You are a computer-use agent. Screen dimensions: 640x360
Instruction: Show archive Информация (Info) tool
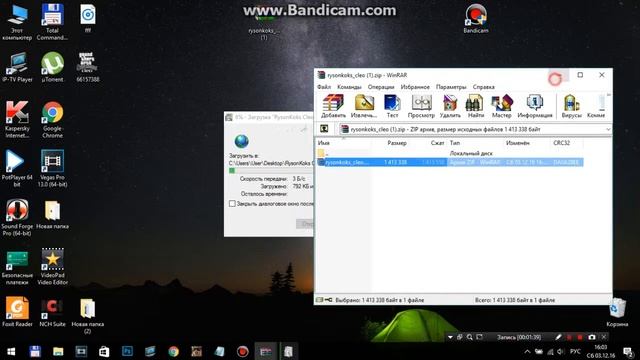click(535, 106)
